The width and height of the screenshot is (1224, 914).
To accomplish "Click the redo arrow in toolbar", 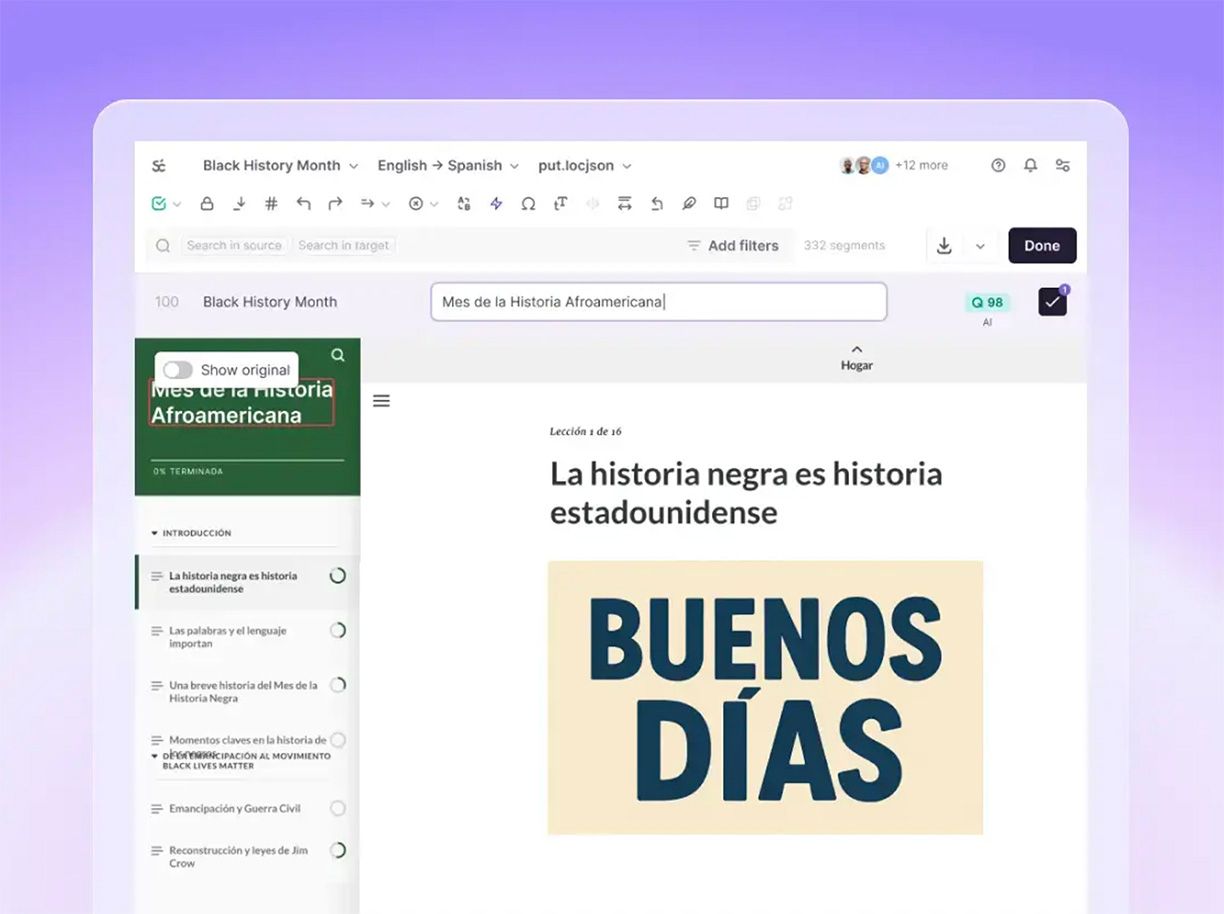I will point(335,203).
